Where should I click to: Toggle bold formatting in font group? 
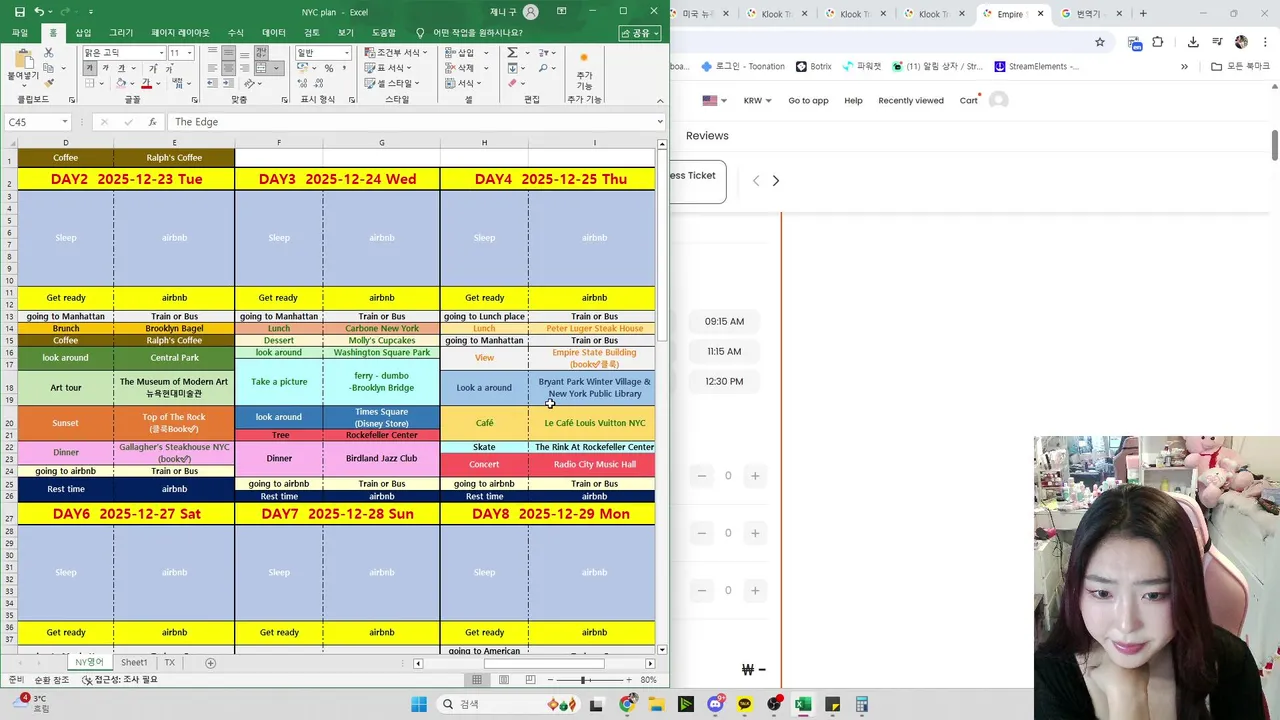(x=89, y=68)
